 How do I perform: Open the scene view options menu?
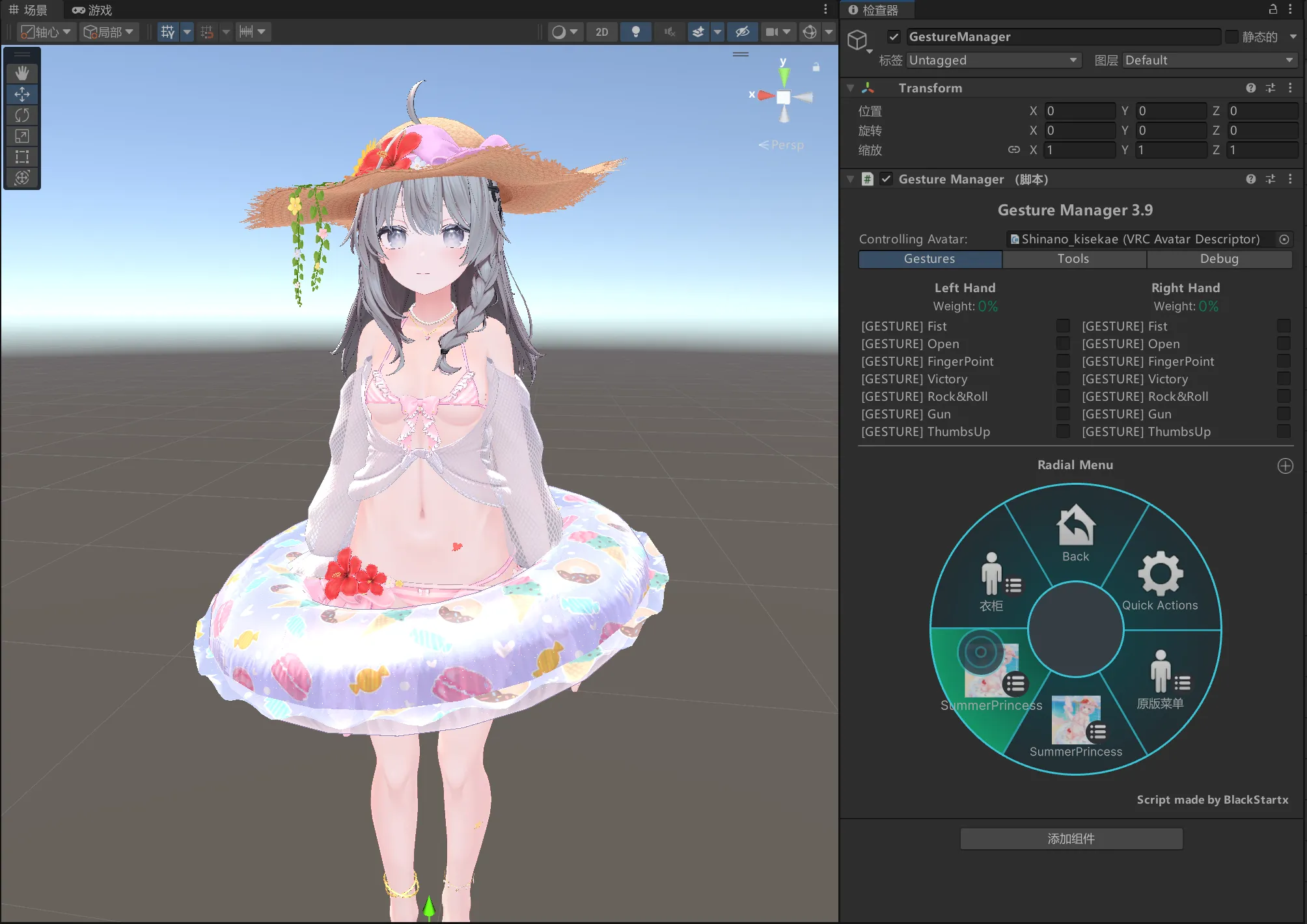coord(825,9)
